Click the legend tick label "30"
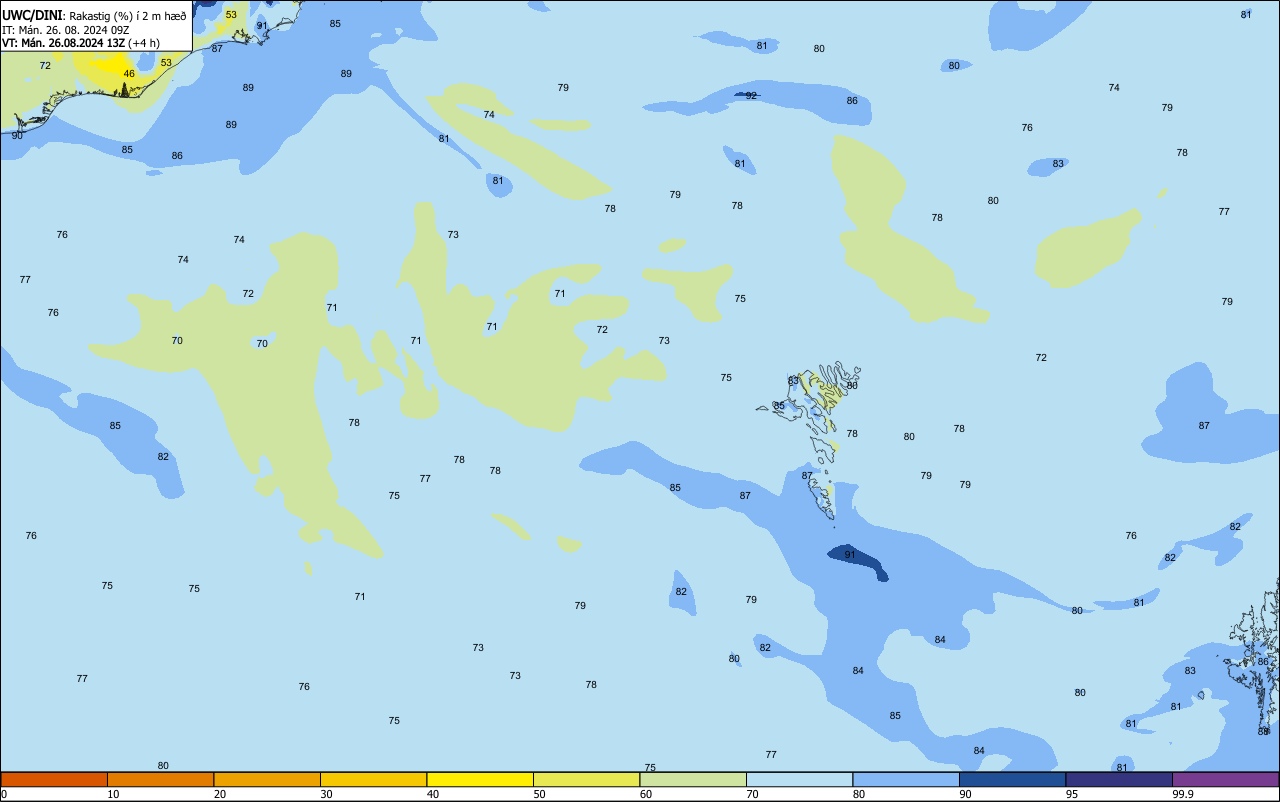 point(326,794)
